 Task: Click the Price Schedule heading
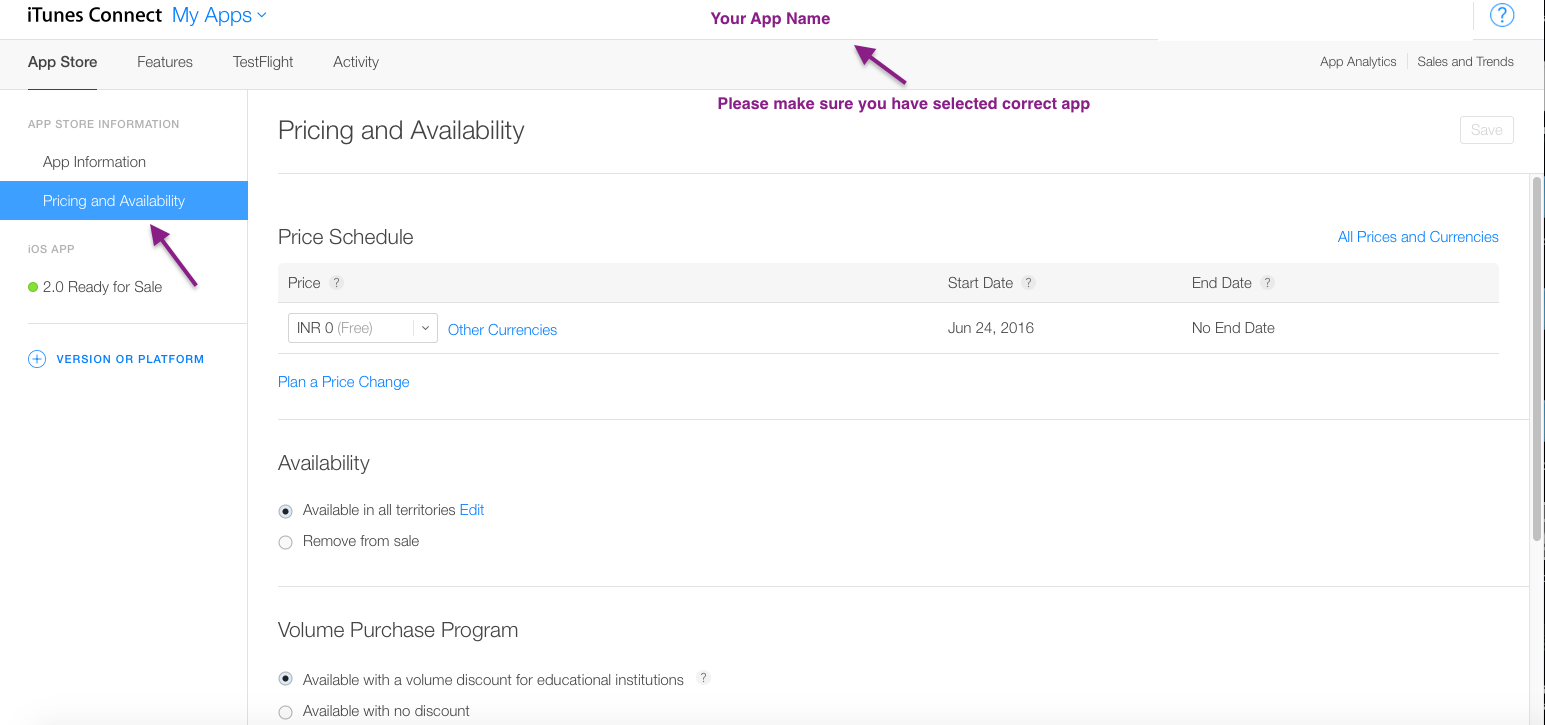(x=345, y=237)
